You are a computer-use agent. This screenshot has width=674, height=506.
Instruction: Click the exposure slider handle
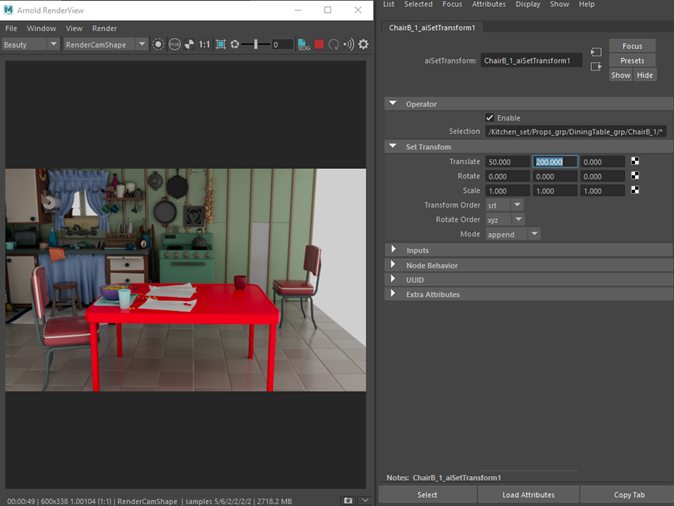(256, 44)
